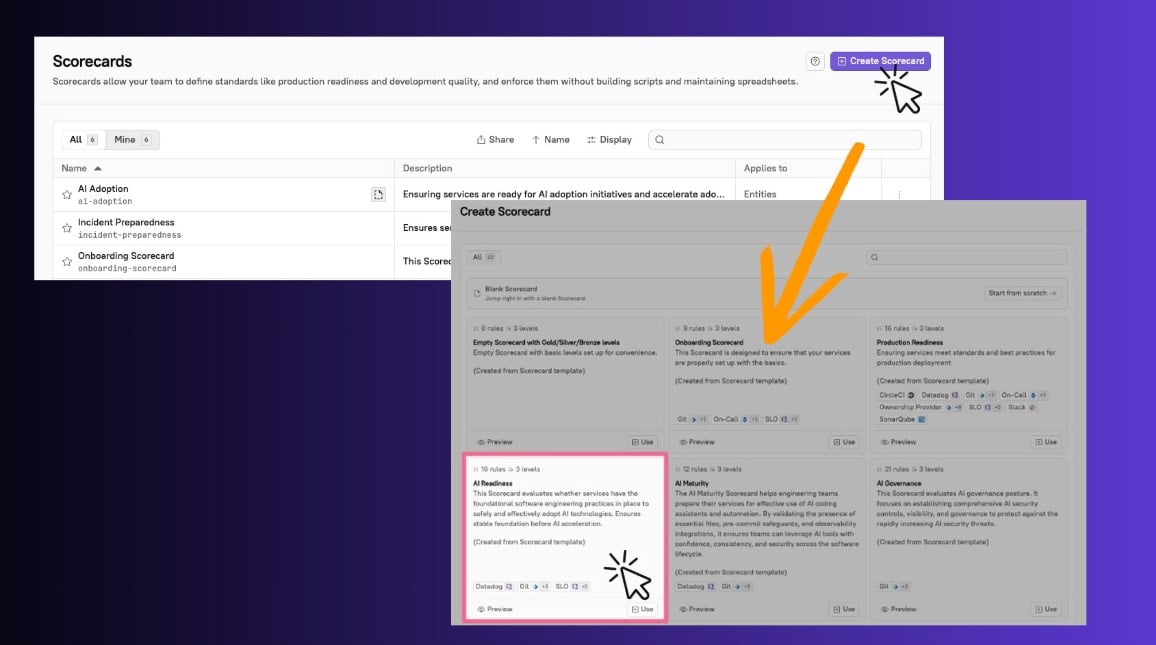
Task: Click the AI Governance card title
Action: (899, 484)
